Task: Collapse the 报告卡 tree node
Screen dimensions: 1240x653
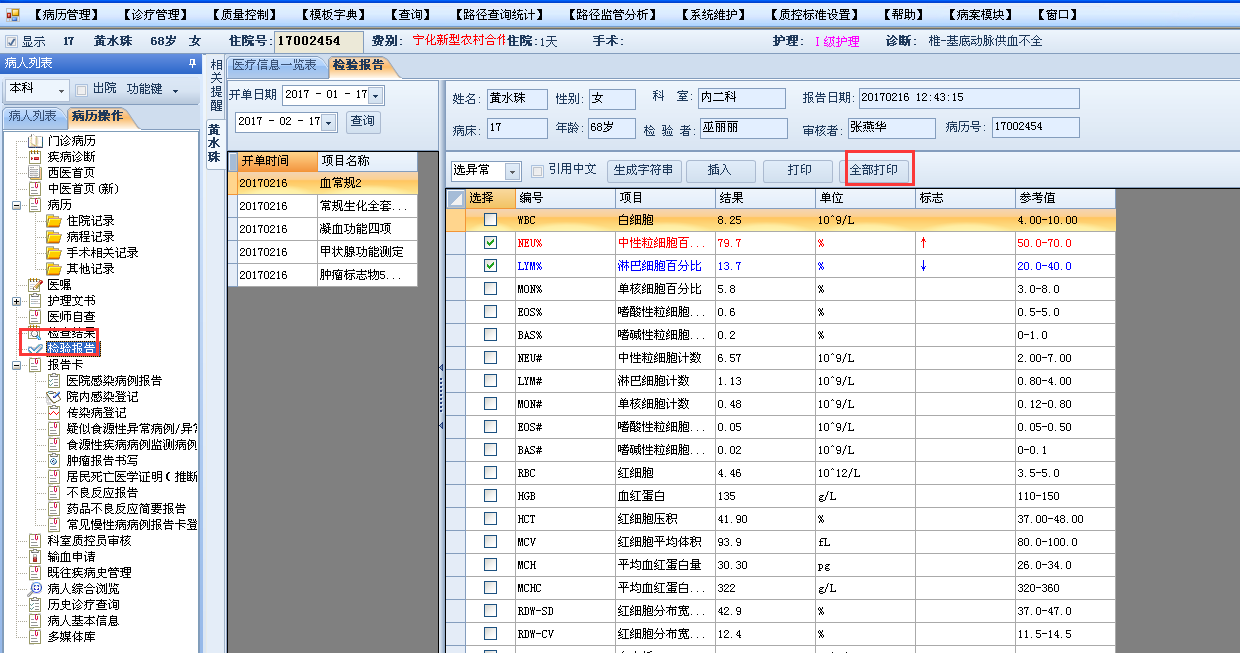Action: pos(17,365)
